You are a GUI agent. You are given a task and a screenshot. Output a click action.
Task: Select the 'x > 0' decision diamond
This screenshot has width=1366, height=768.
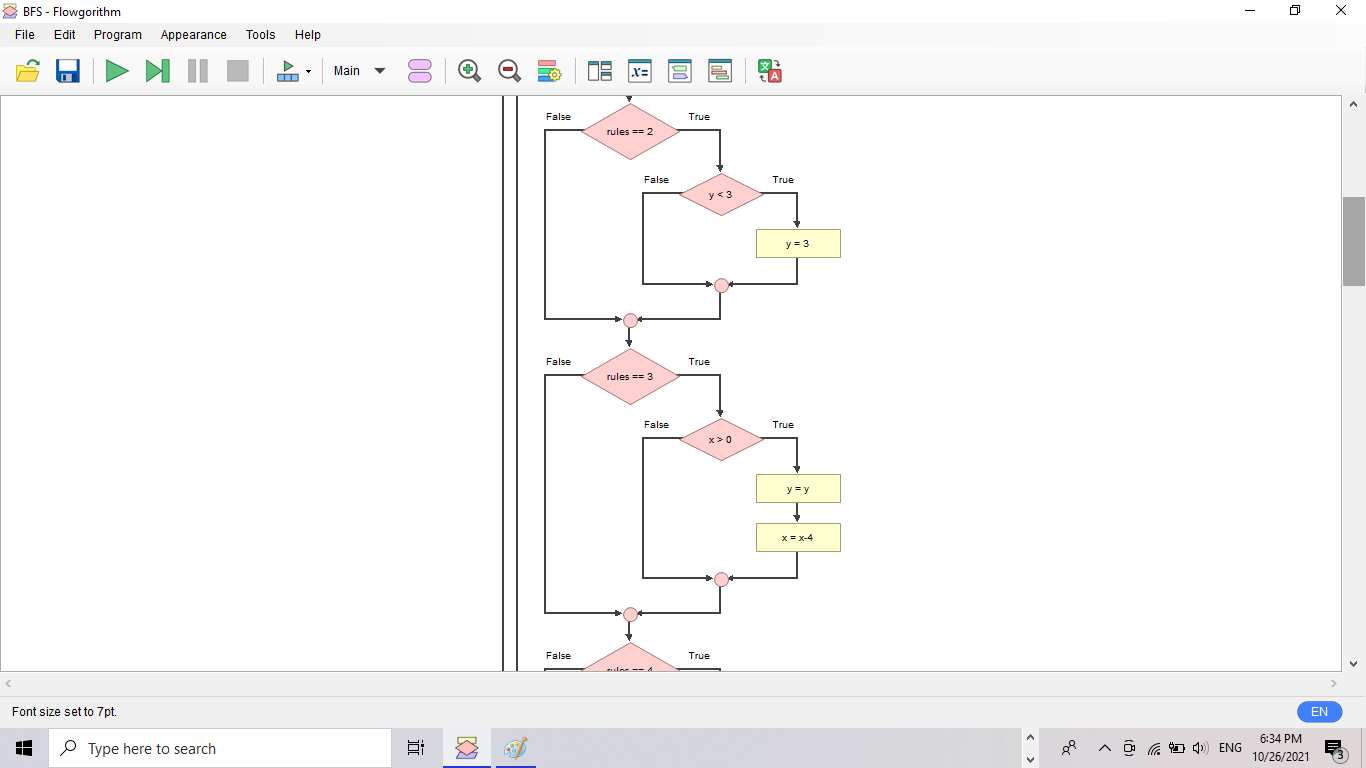721,440
